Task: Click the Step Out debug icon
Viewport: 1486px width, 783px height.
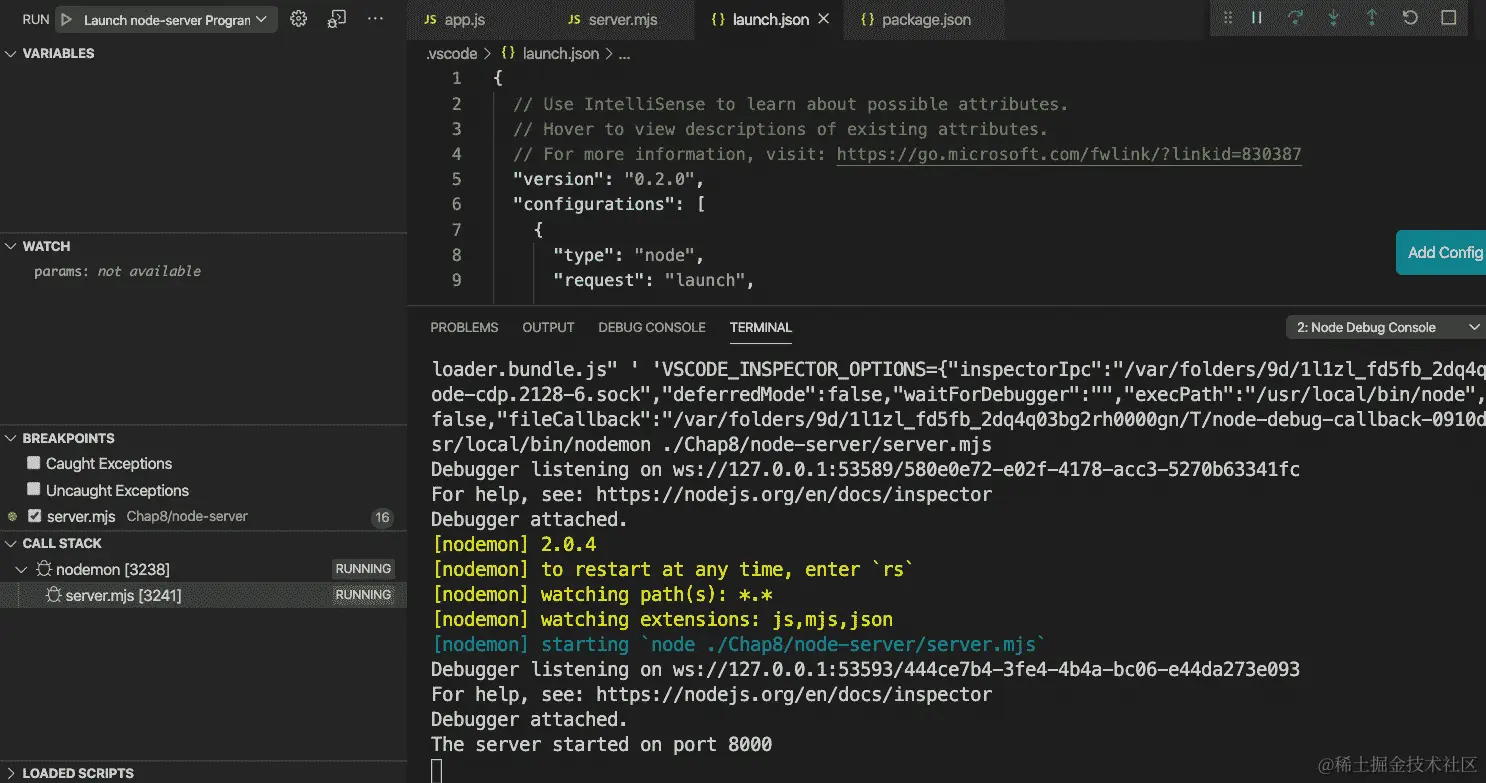Action: click(x=1371, y=17)
